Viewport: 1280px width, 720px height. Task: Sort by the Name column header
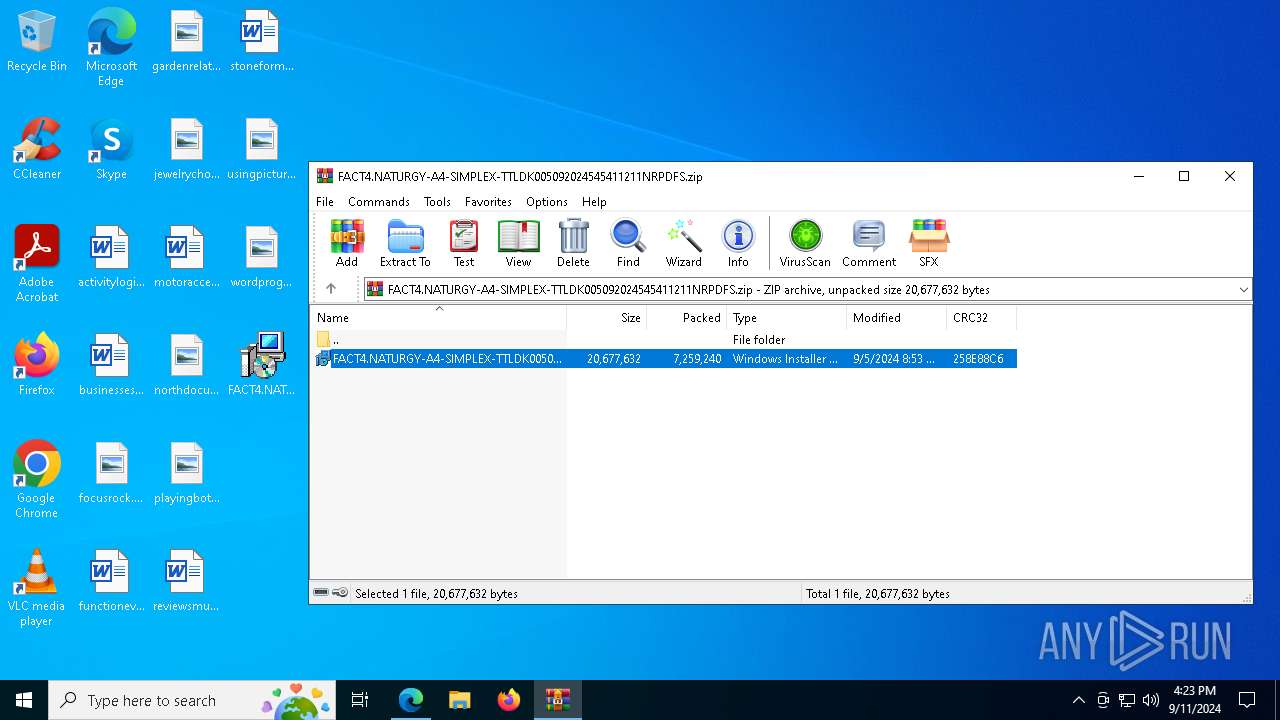pos(438,318)
